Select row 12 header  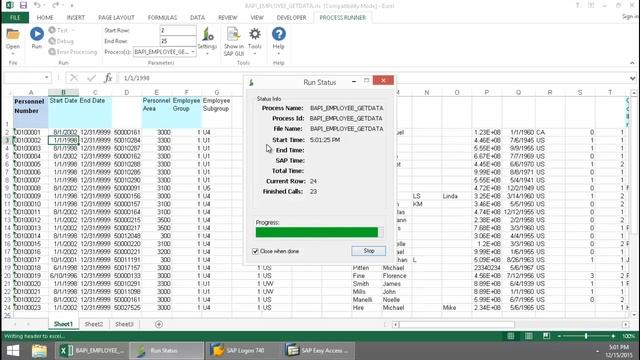[x=7, y=212]
